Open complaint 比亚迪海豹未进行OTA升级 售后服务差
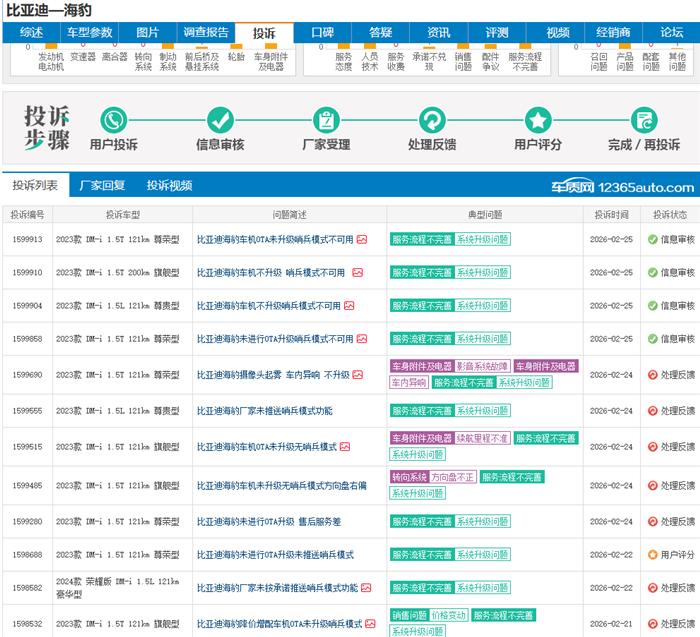This screenshot has height=637, width=700. coord(269,522)
